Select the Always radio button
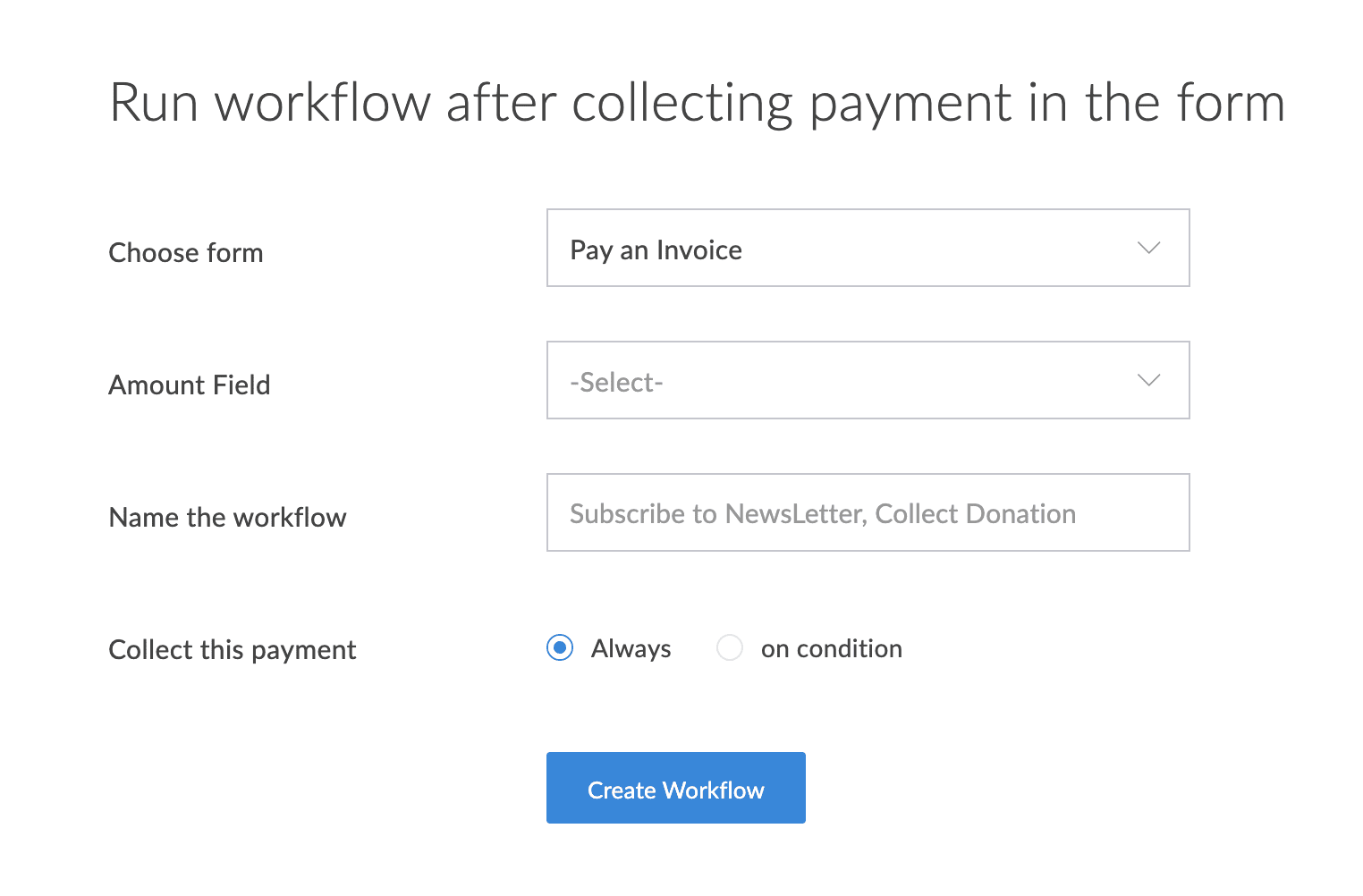 click(x=560, y=647)
